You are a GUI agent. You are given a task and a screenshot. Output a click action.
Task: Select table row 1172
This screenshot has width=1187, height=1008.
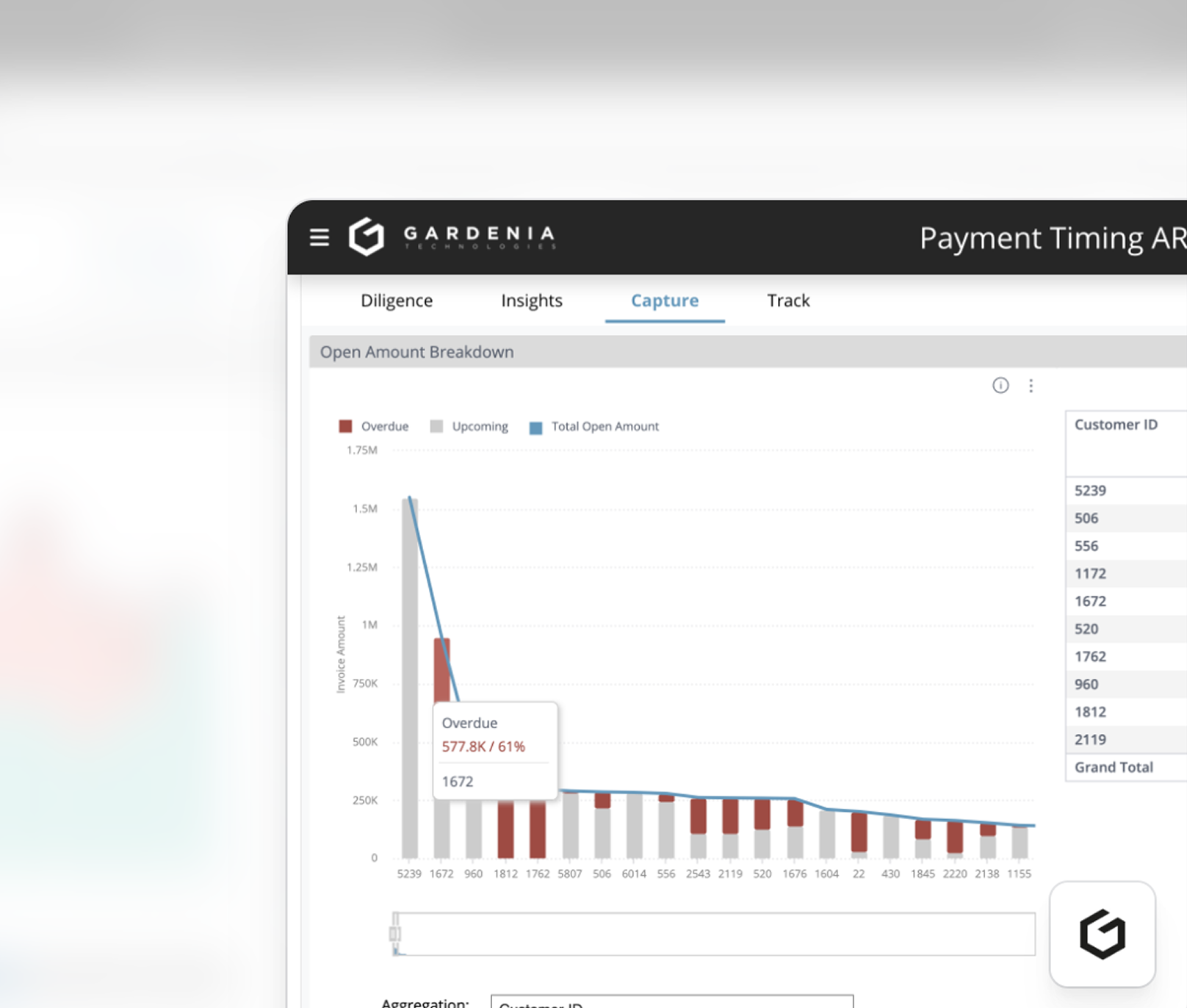click(x=1126, y=574)
